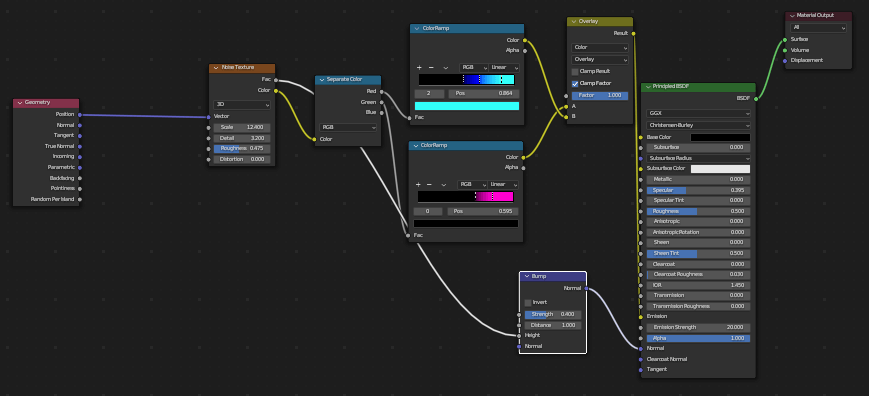Remove a color stop from the blue ColorRamp
The width and height of the screenshot is (869, 396).
(431, 68)
